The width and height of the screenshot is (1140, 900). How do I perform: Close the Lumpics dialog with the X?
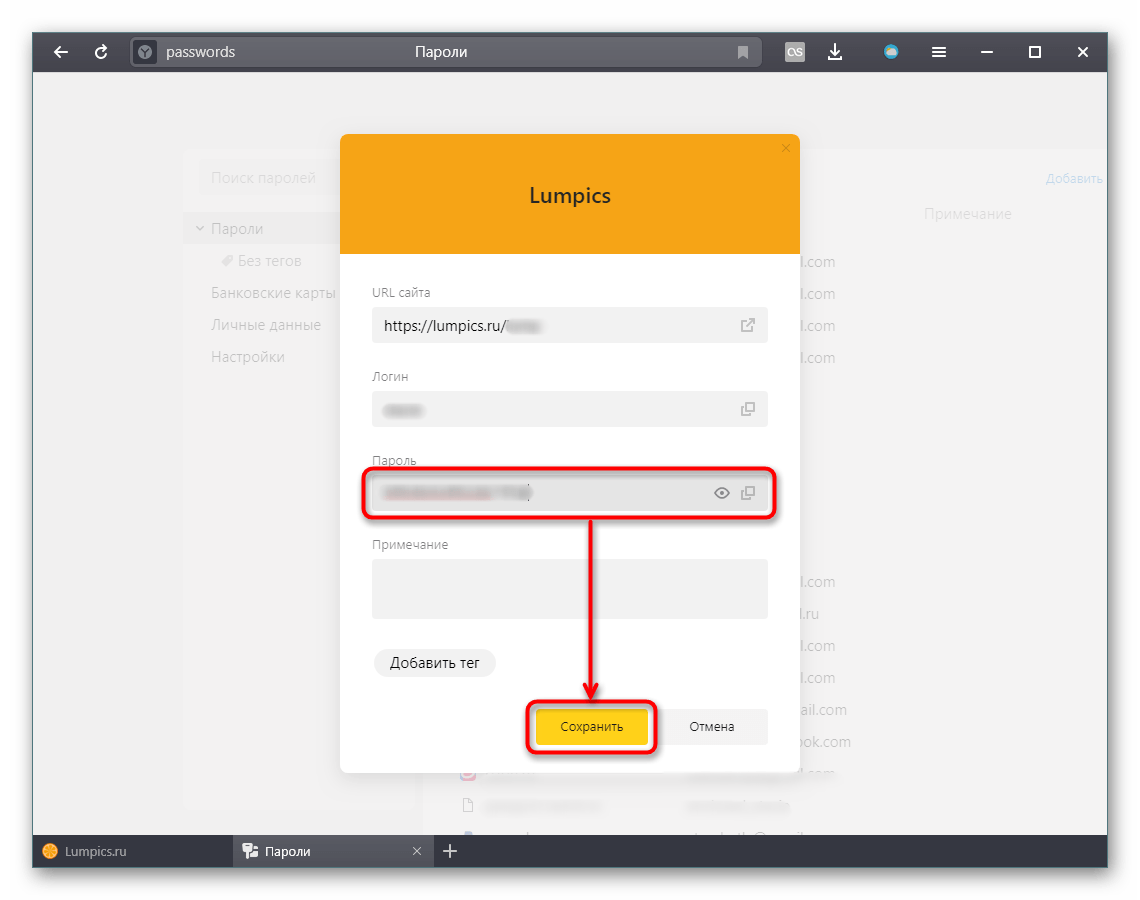(785, 148)
